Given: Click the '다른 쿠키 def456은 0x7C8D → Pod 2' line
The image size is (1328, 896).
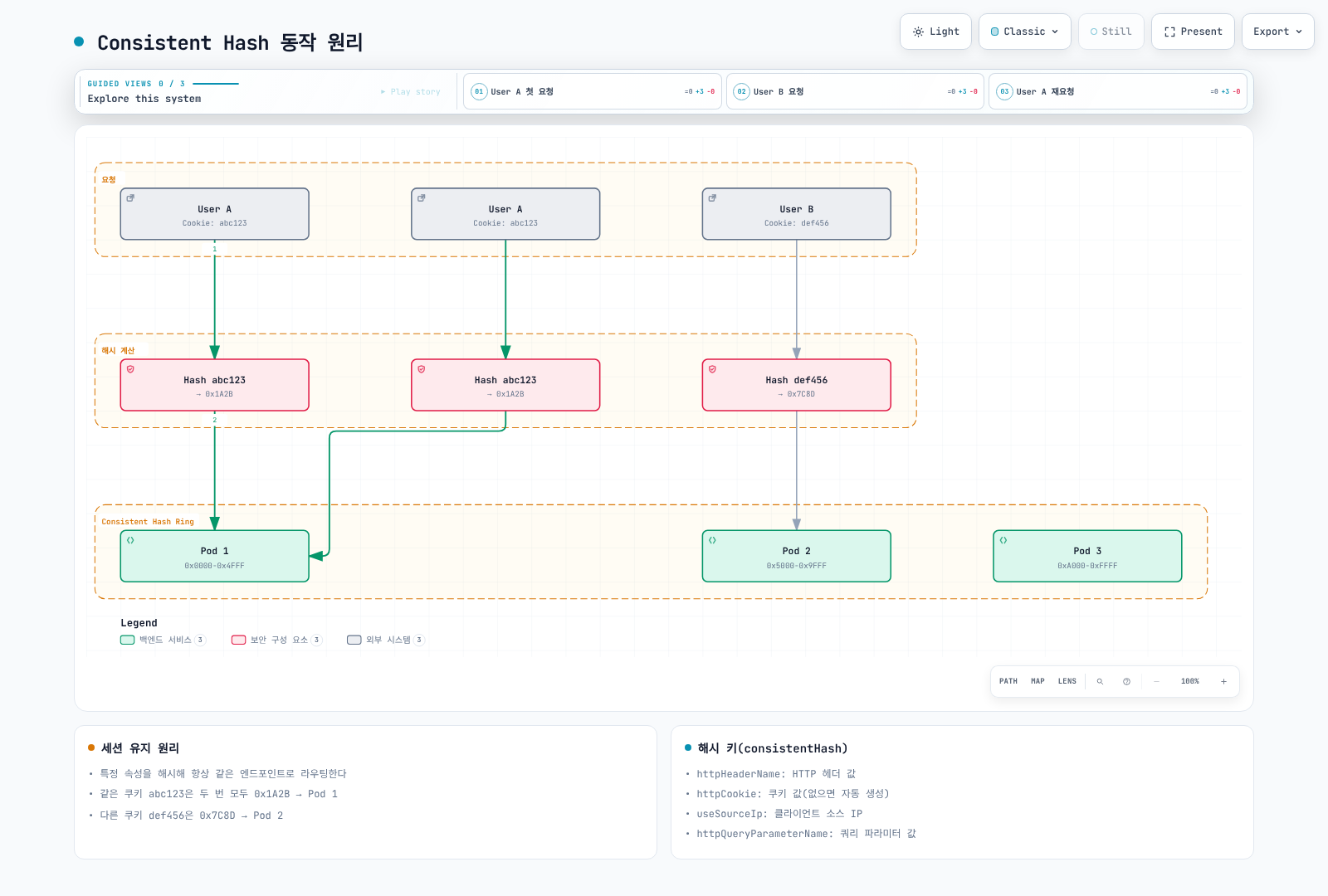Looking at the screenshot, I should [x=192, y=816].
